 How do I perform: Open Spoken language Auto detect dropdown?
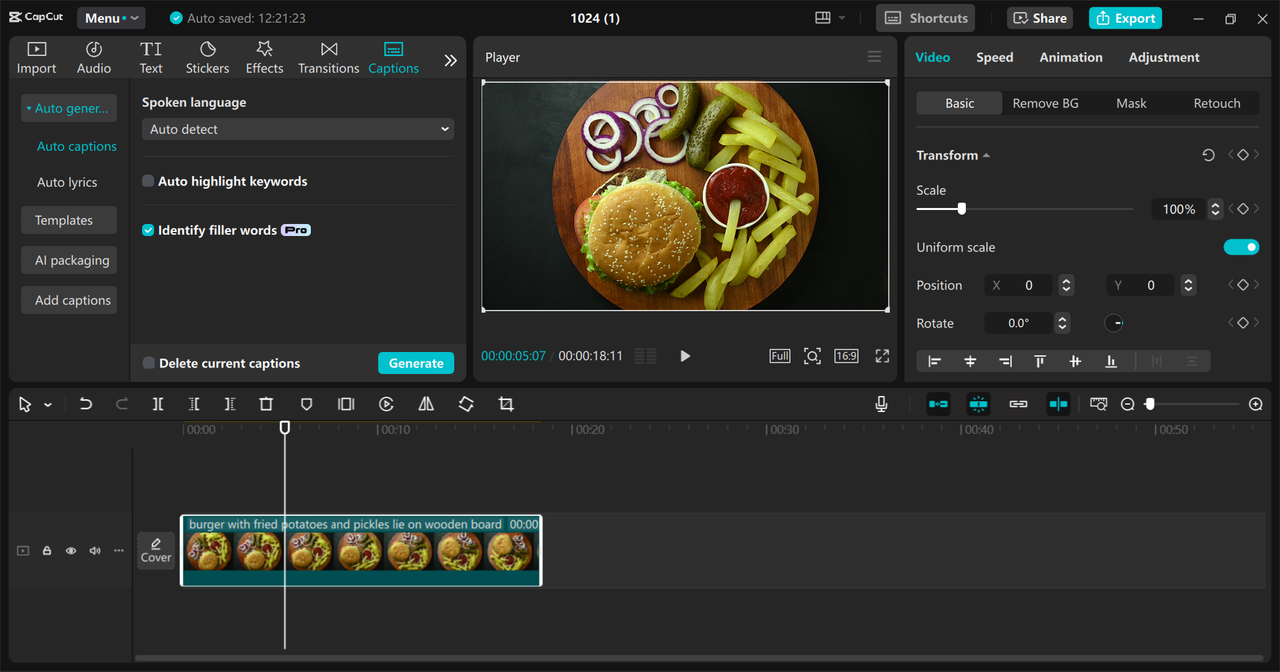[x=298, y=129]
